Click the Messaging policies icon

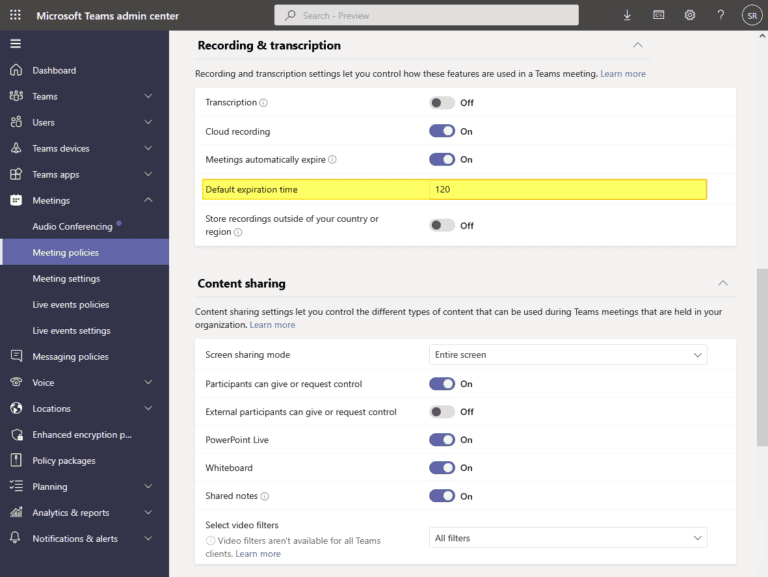tap(16, 356)
